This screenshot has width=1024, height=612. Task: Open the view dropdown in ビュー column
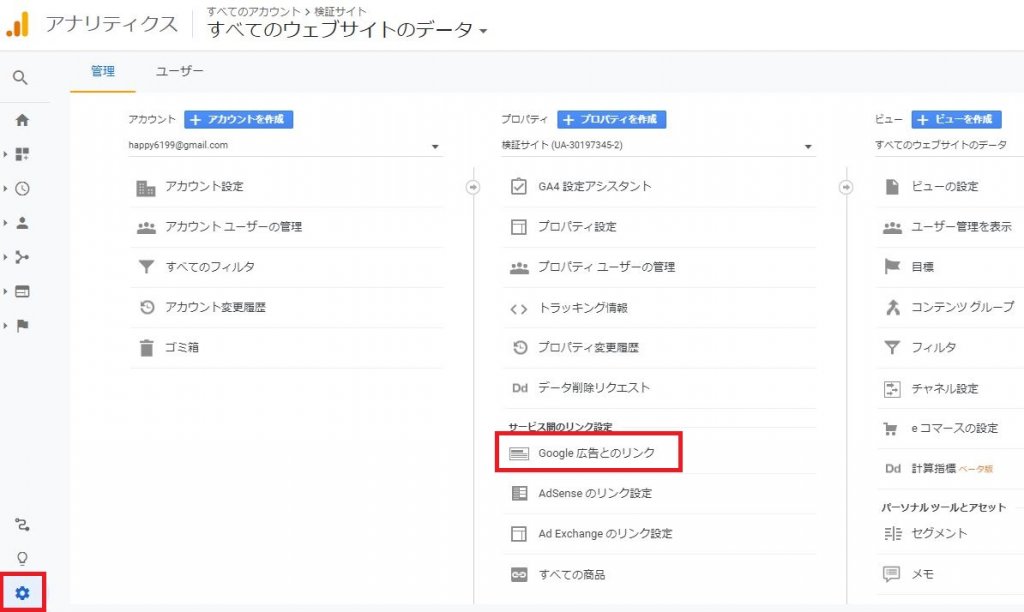(949, 145)
